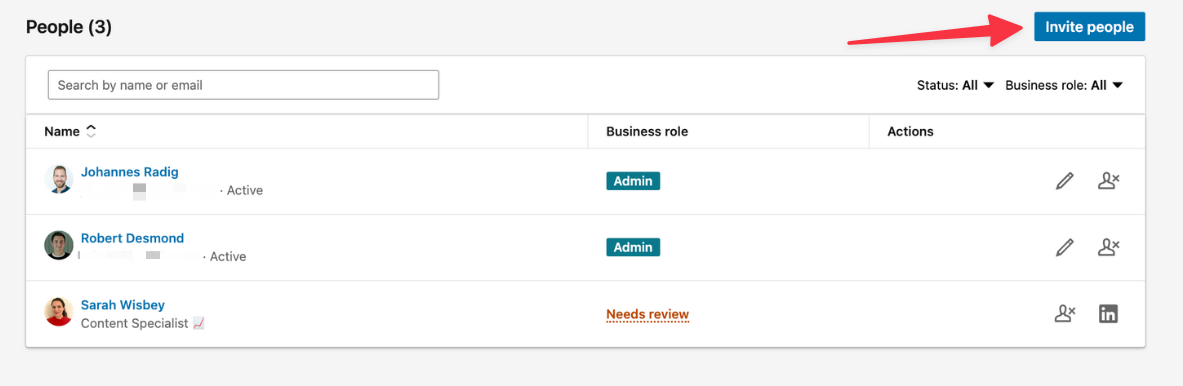Click the Needs review role link
Screen dimensions: 1183x386
pos(647,314)
